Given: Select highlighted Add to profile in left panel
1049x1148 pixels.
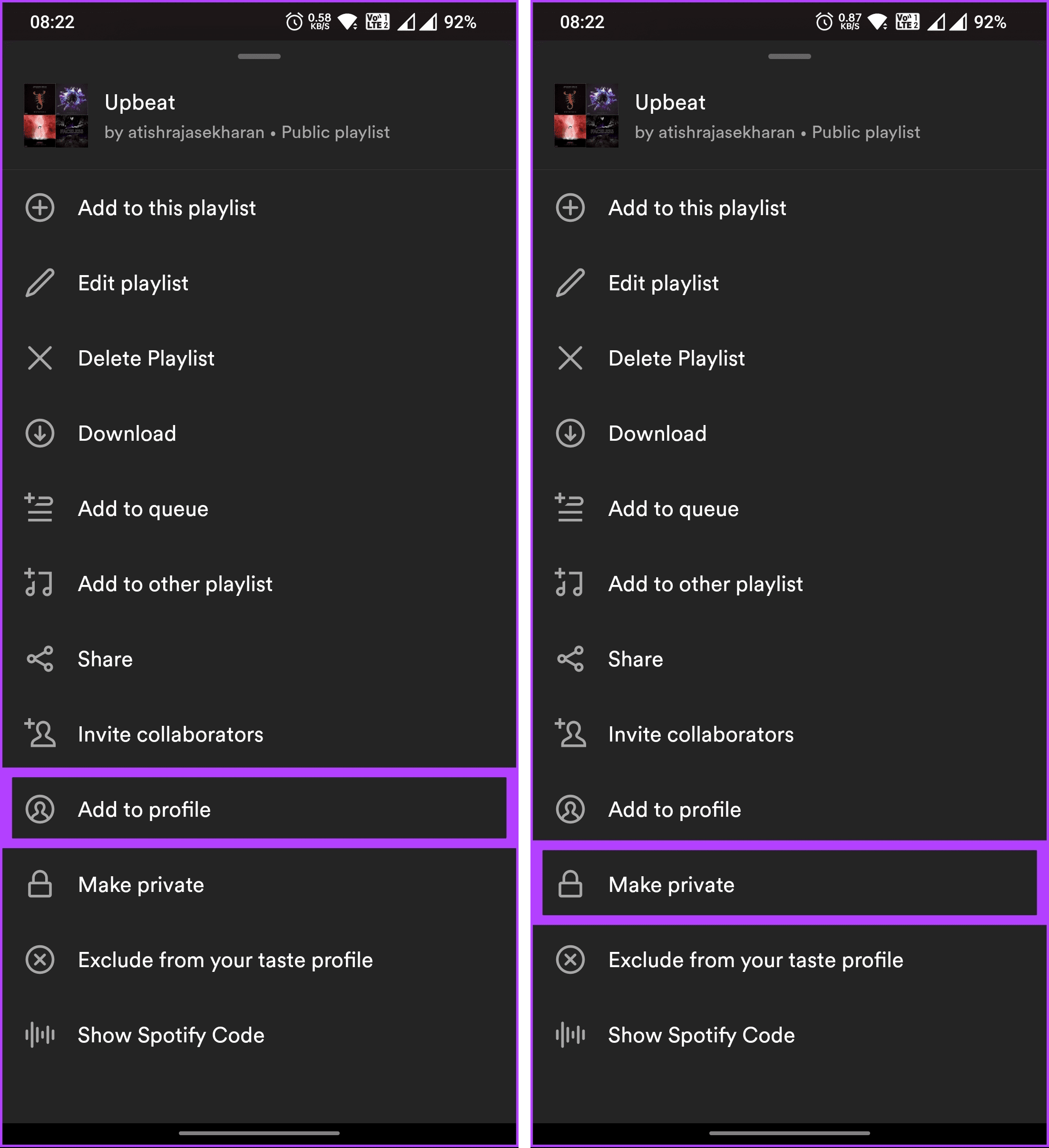Looking at the screenshot, I should 259,809.
